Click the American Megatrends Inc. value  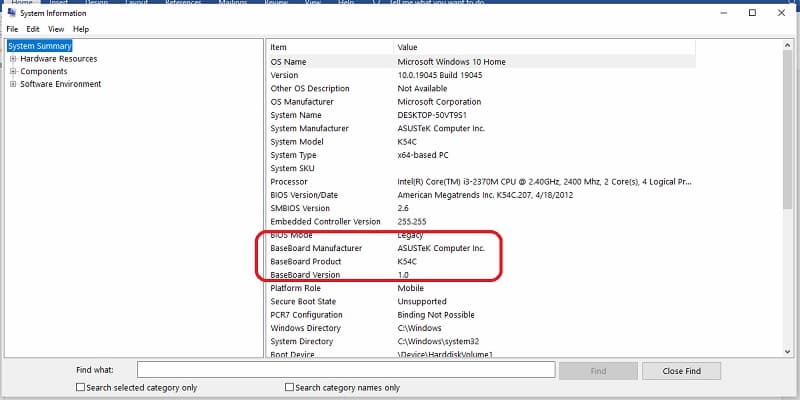click(485, 195)
